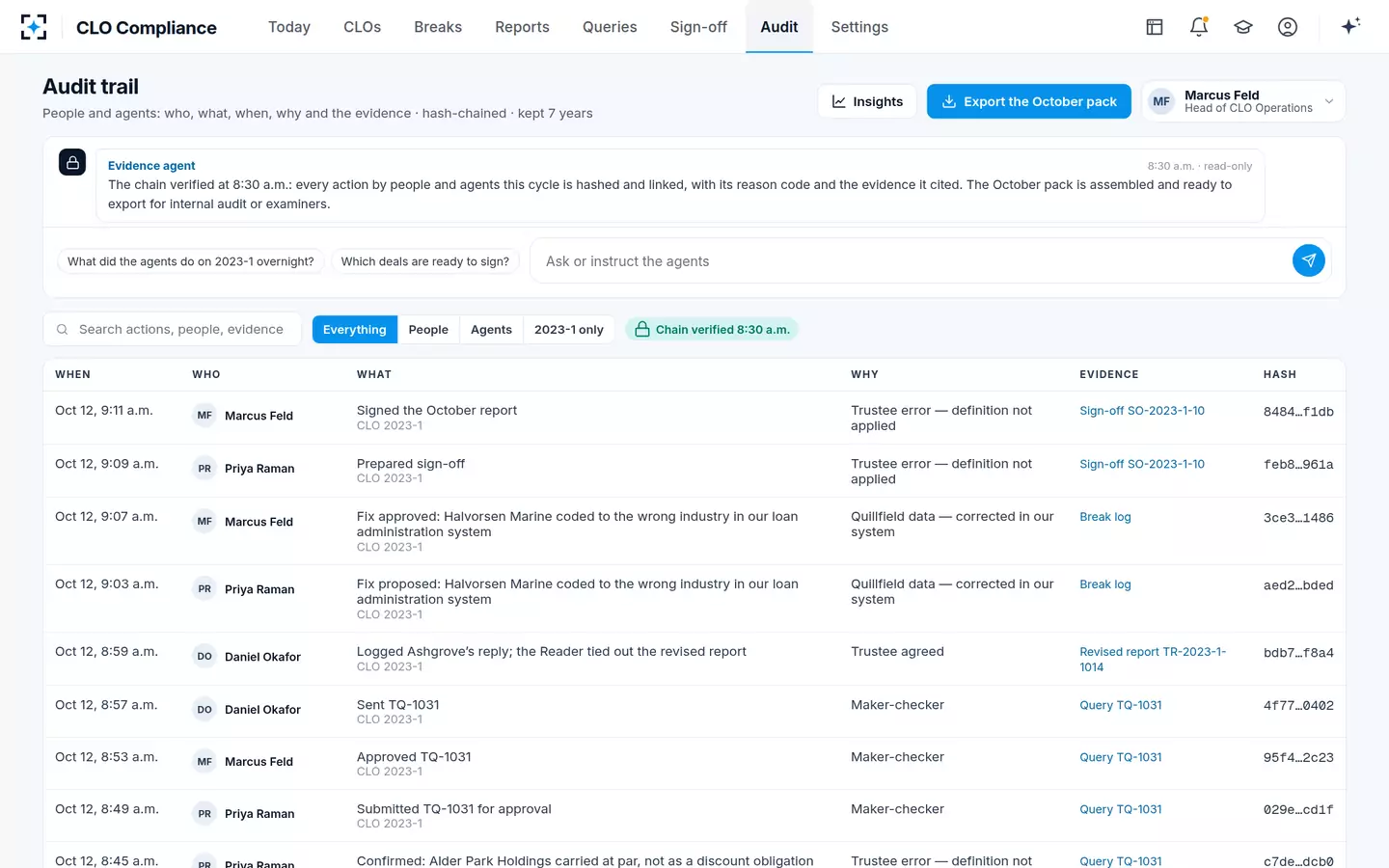Select the Everything filter
This screenshot has width=1389, height=868.
(x=354, y=330)
